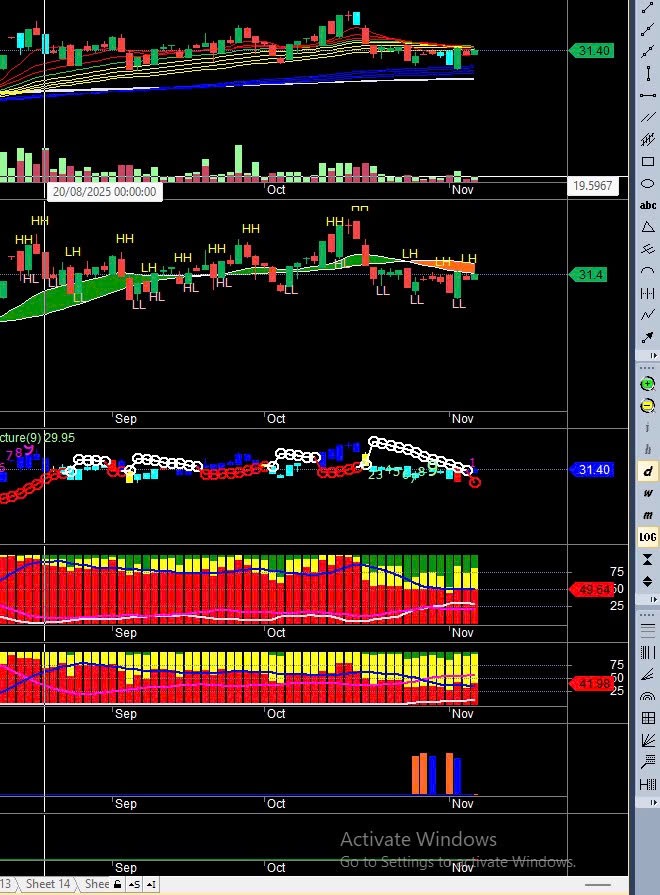Expand the zoom and interval toolbar overflow arrow
The width and height of the screenshot is (660, 895).
click(654, 599)
